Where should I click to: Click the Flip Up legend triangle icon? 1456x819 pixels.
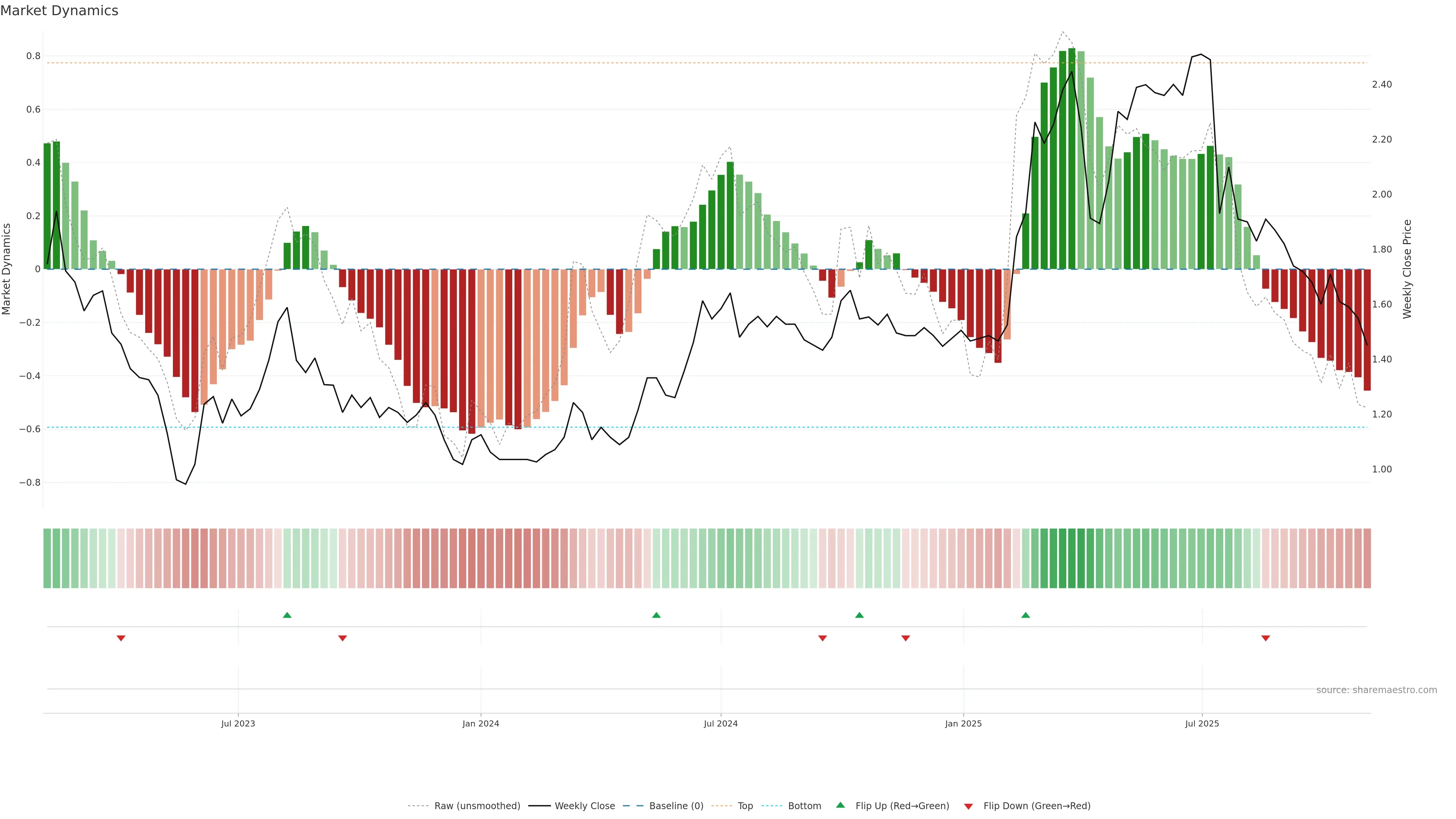pyautogui.click(x=841, y=805)
